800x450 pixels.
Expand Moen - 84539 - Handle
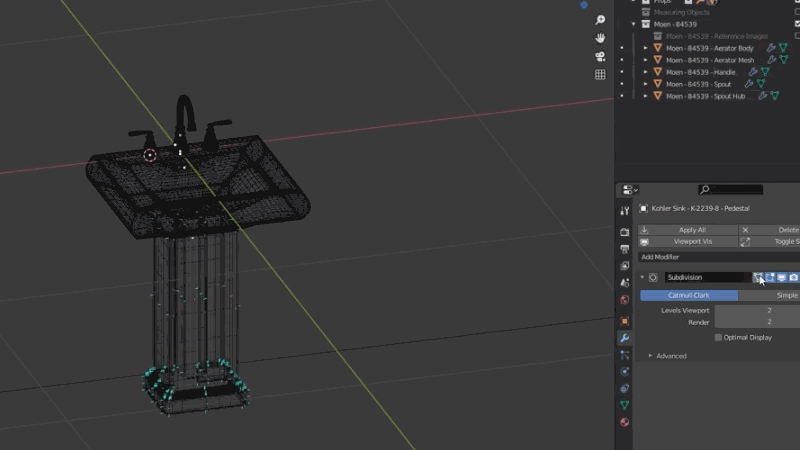coord(645,72)
